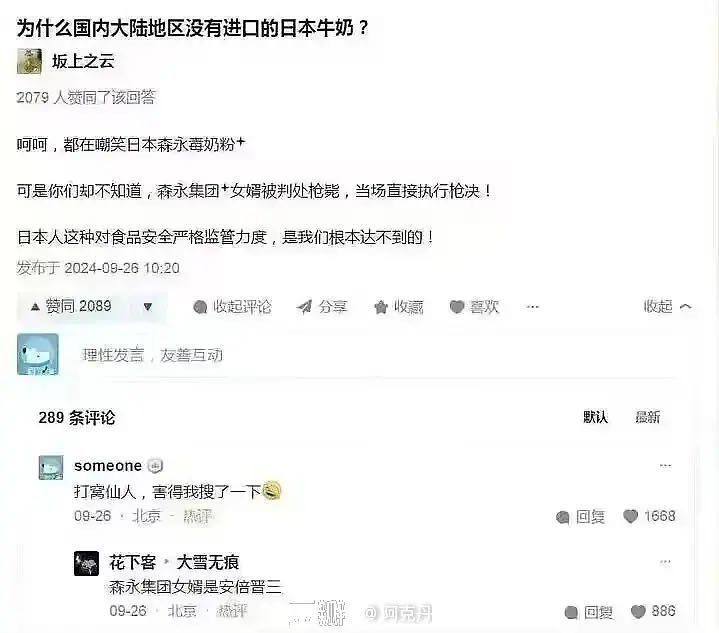
Task: Bookmark the answer with 收藏 star icon
Action: 399,307
